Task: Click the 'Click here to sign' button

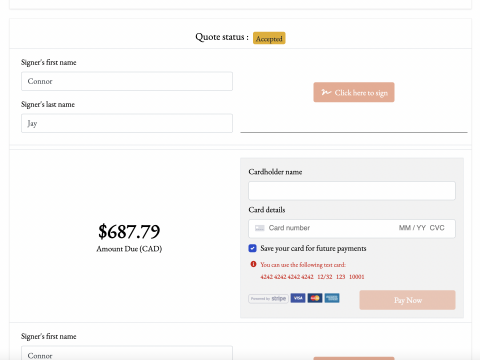Action: click(x=354, y=92)
